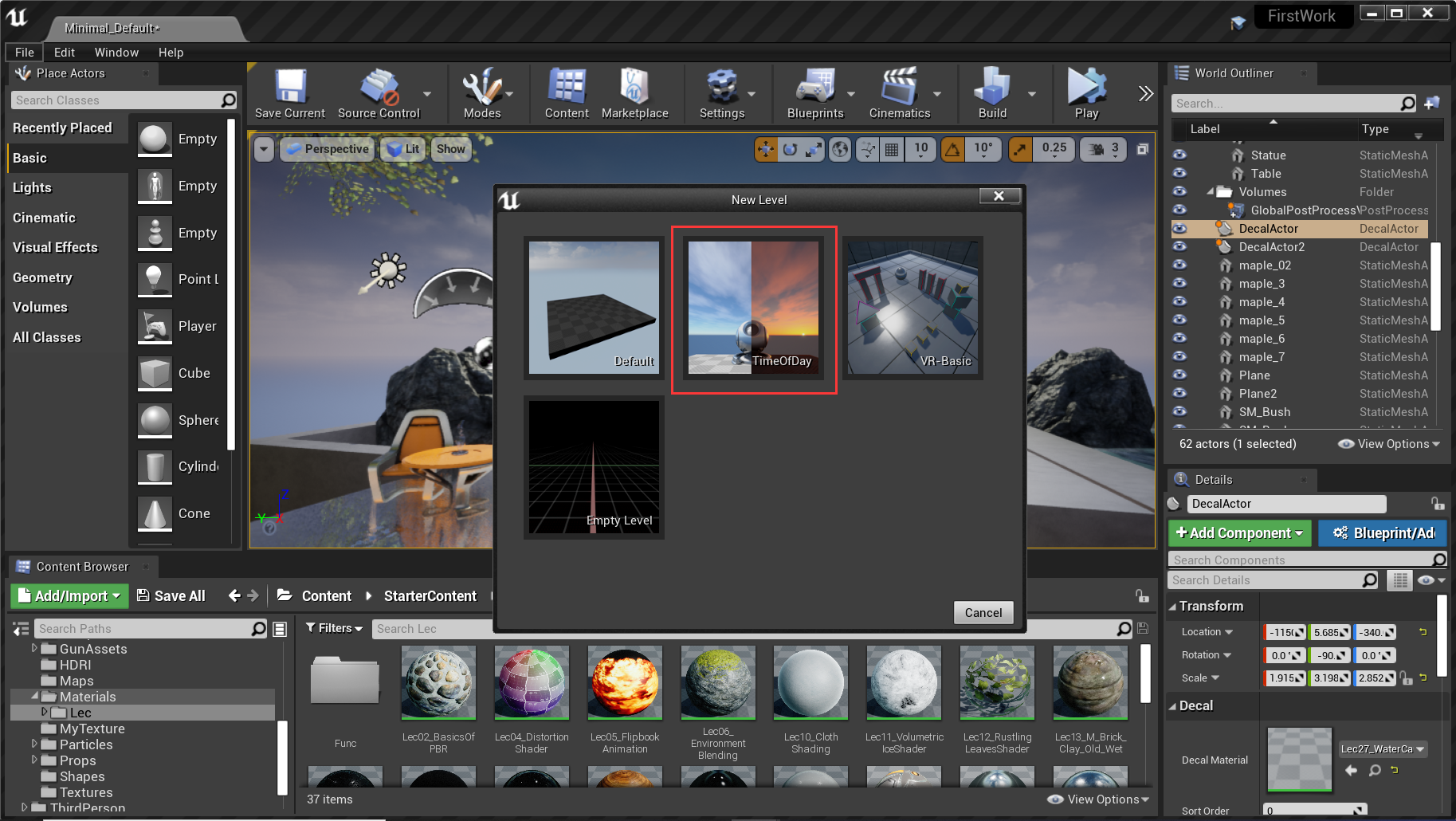Viewport: 1456px width, 821px height.
Task: Cancel the New Level dialog
Action: point(983,612)
